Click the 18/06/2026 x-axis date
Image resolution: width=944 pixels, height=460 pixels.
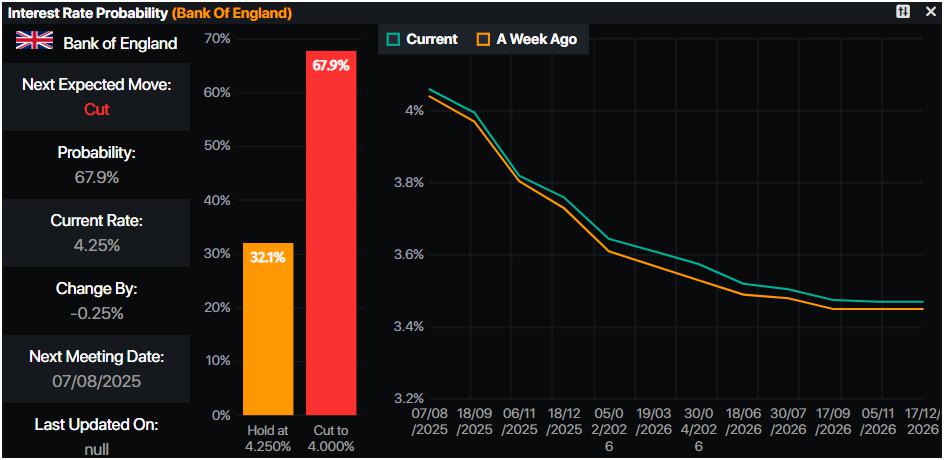coord(744,422)
